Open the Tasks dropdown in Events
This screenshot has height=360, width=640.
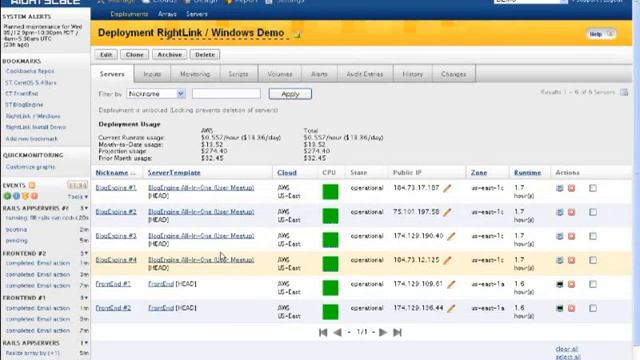click(x=78, y=197)
